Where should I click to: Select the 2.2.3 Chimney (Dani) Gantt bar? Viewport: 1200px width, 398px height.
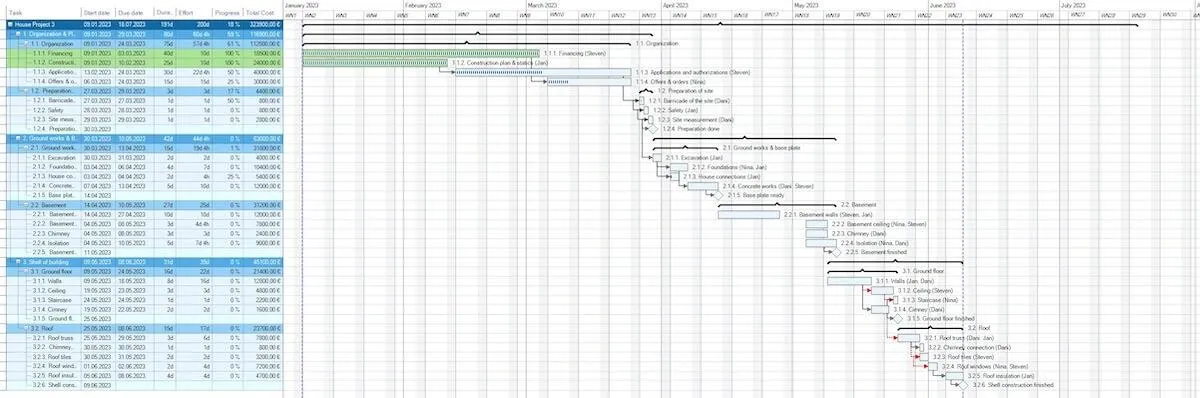click(817, 233)
